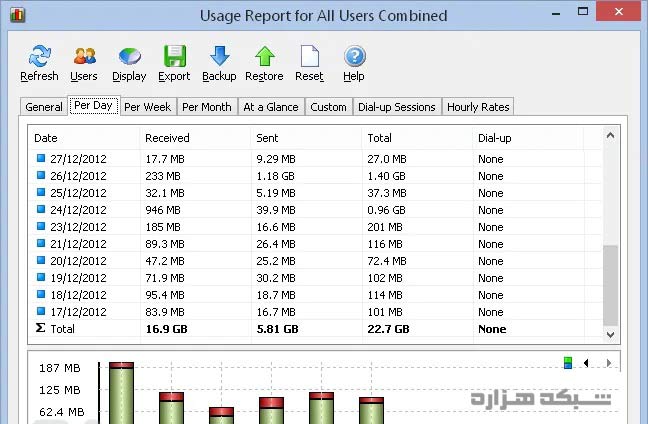Click the Refresh toolbar icon
Viewport: 648px width, 424px height.
[40, 56]
